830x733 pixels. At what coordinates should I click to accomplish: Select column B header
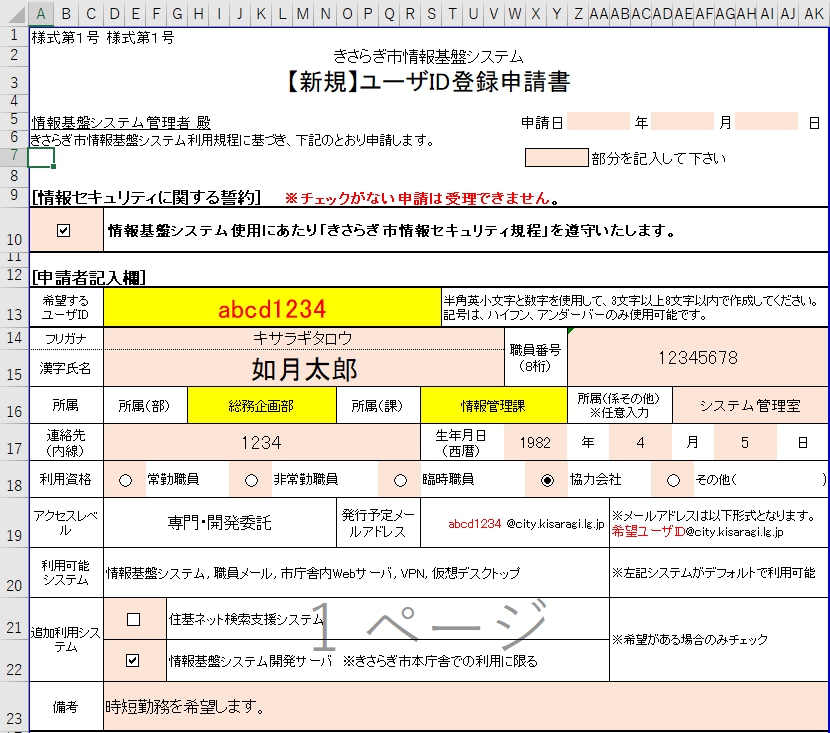tap(66, 13)
